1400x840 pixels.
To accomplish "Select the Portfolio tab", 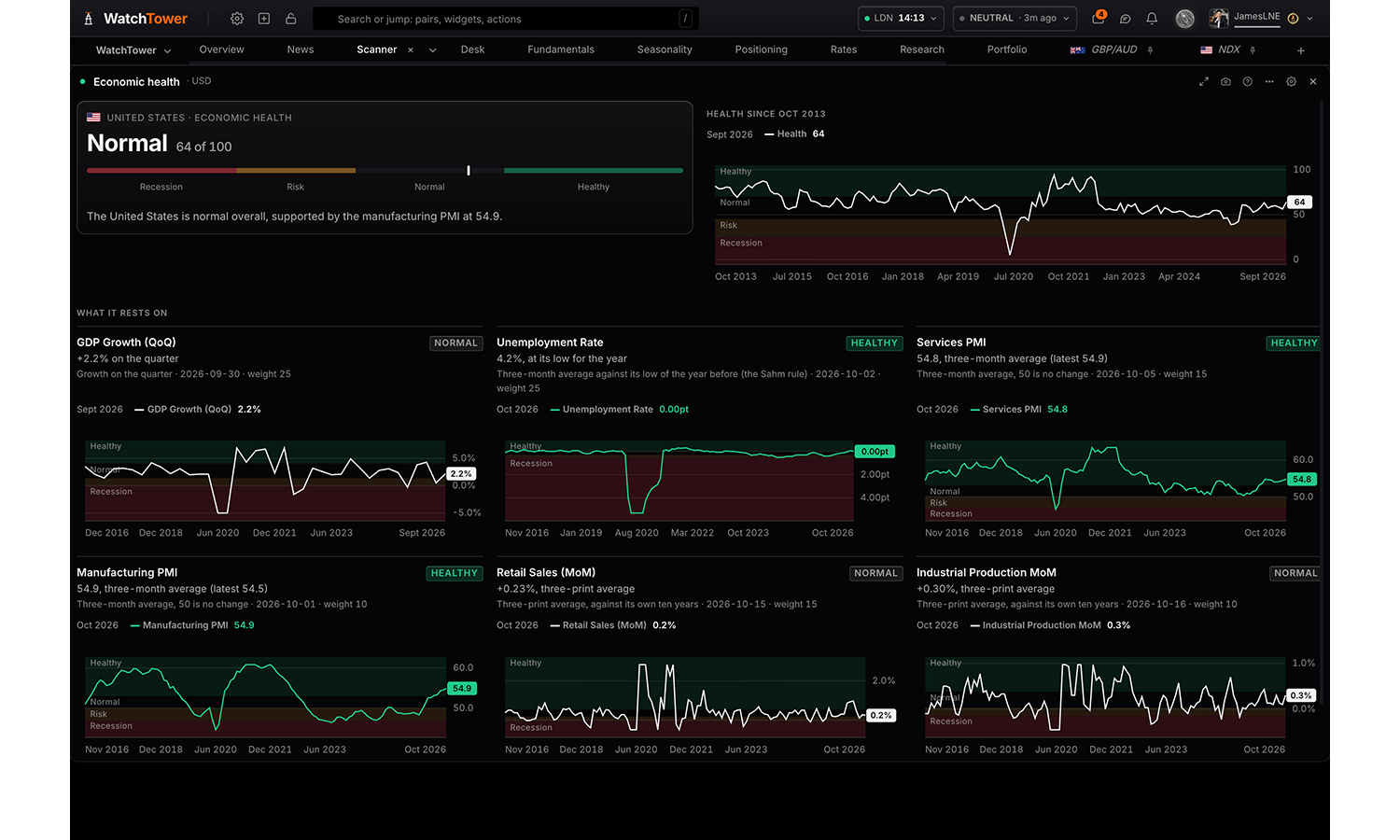I will pyautogui.click(x=1007, y=49).
